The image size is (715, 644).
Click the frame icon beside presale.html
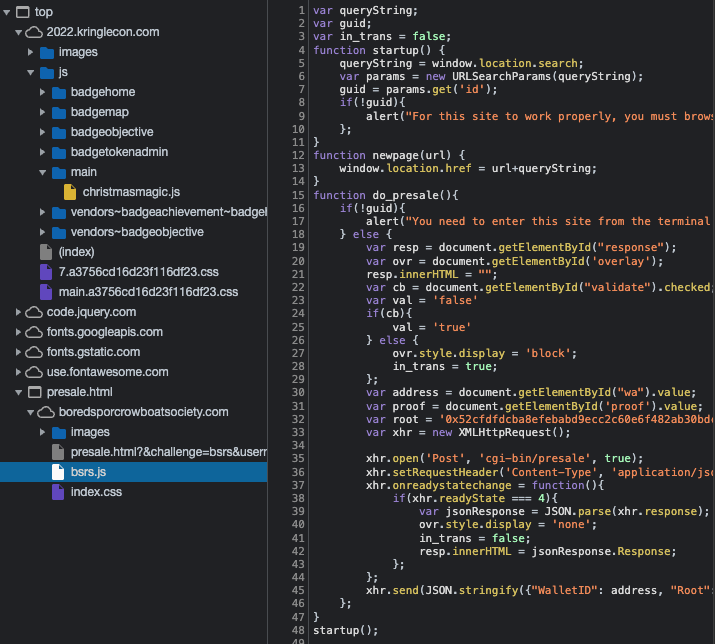[x=34, y=392]
